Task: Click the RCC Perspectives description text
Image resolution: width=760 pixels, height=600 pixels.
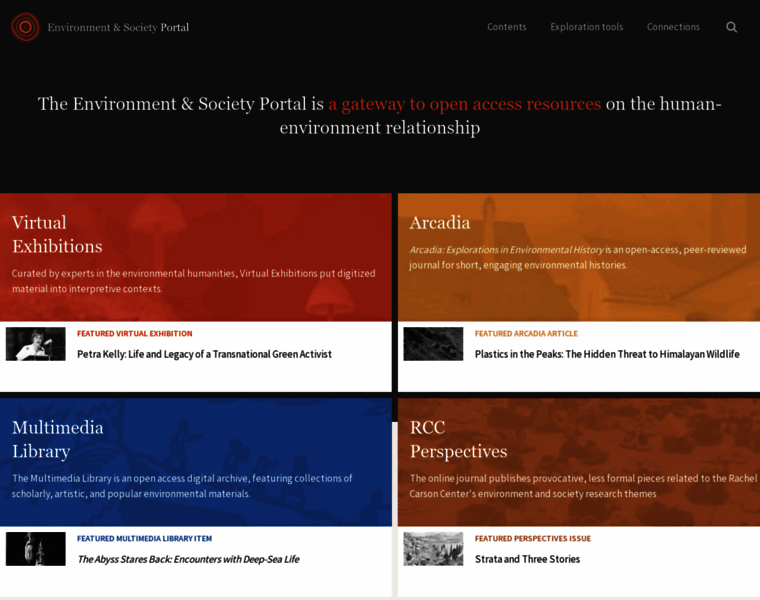Action: [583, 486]
